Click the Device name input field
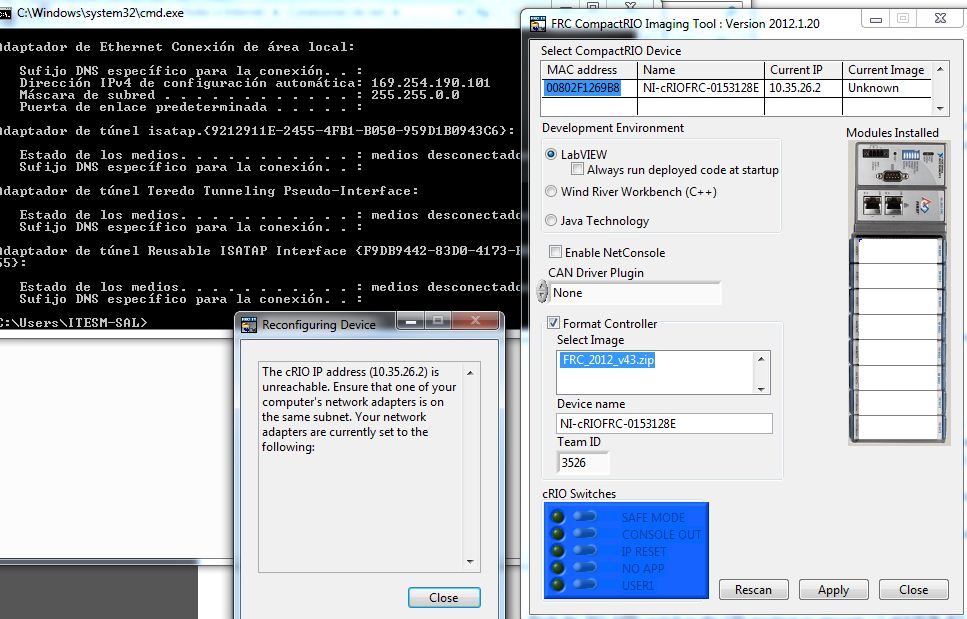 pyautogui.click(x=664, y=424)
